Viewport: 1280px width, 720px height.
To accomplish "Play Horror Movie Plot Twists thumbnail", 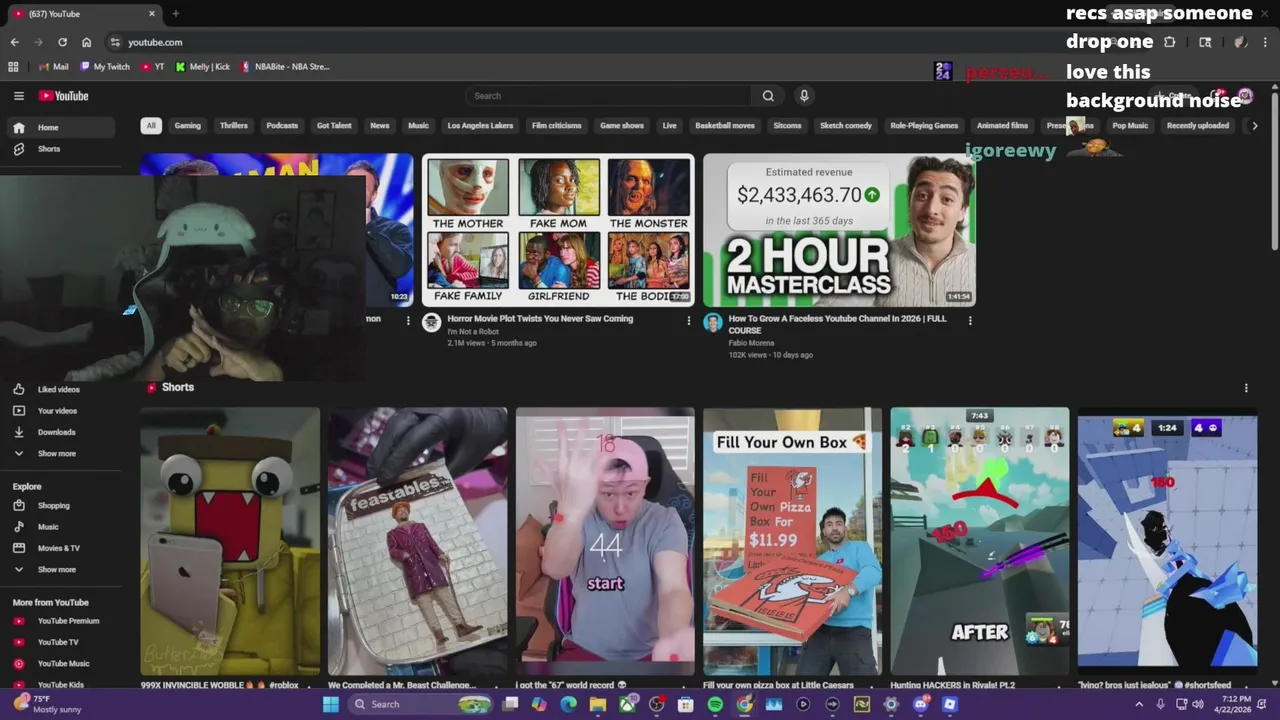I will coord(558,230).
